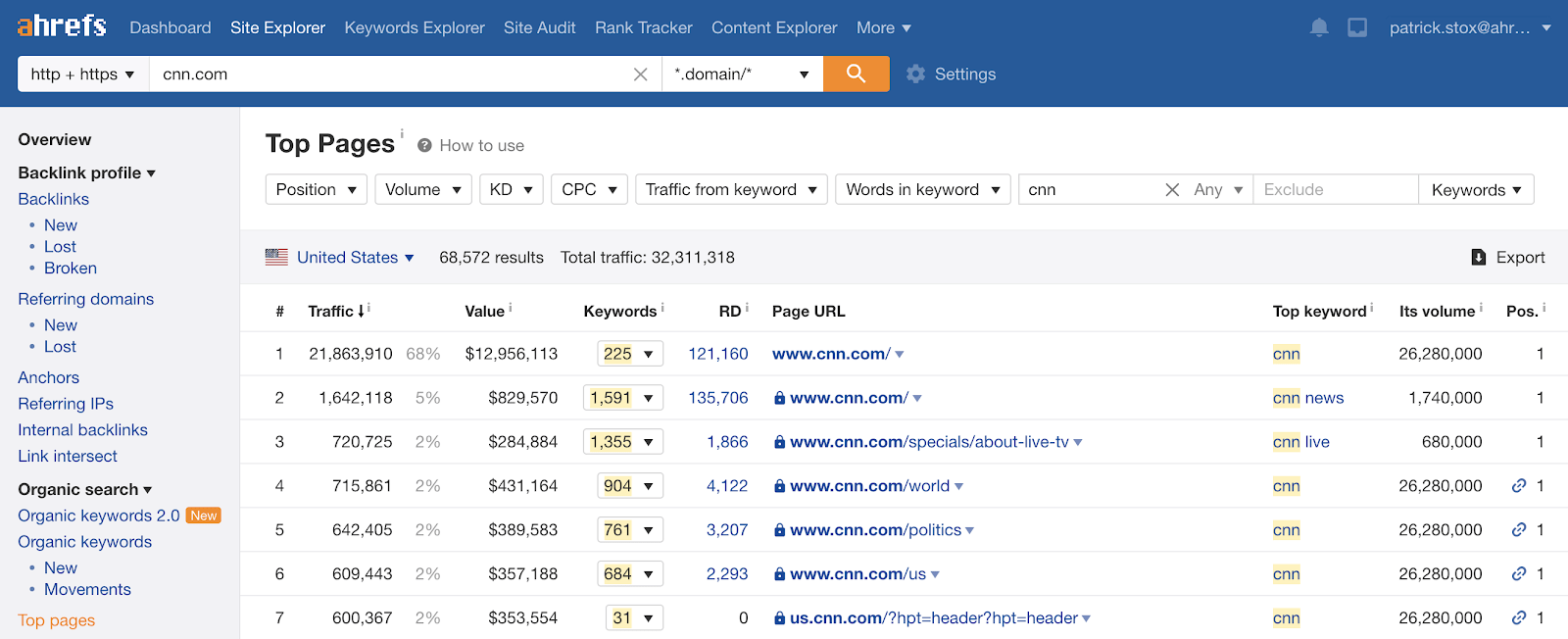Click the orange search magnifier button
Viewport: 1568px width, 639px height.
click(x=856, y=74)
